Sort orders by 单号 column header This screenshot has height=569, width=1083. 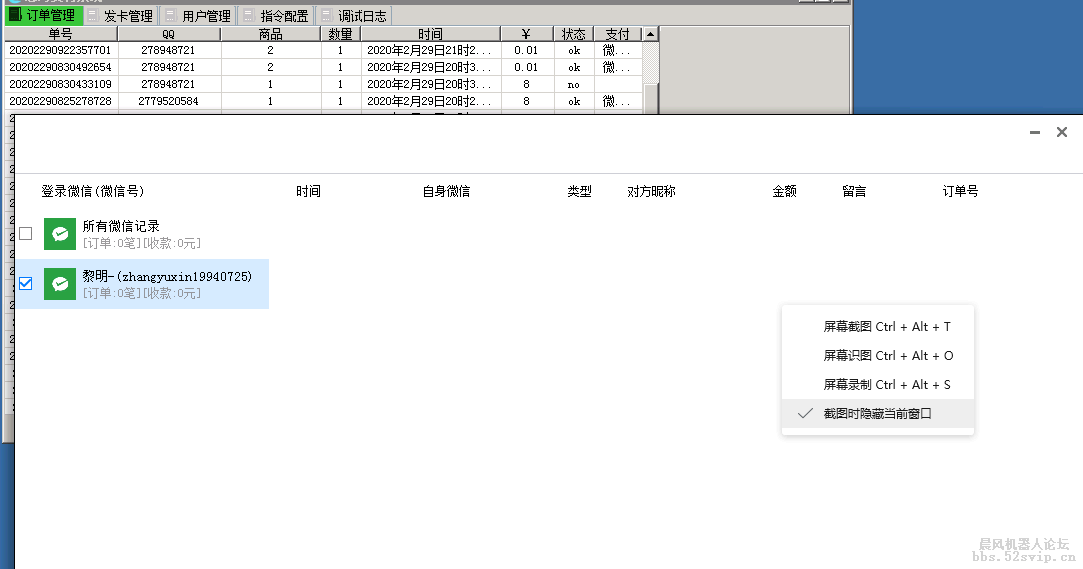tap(61, 34)
